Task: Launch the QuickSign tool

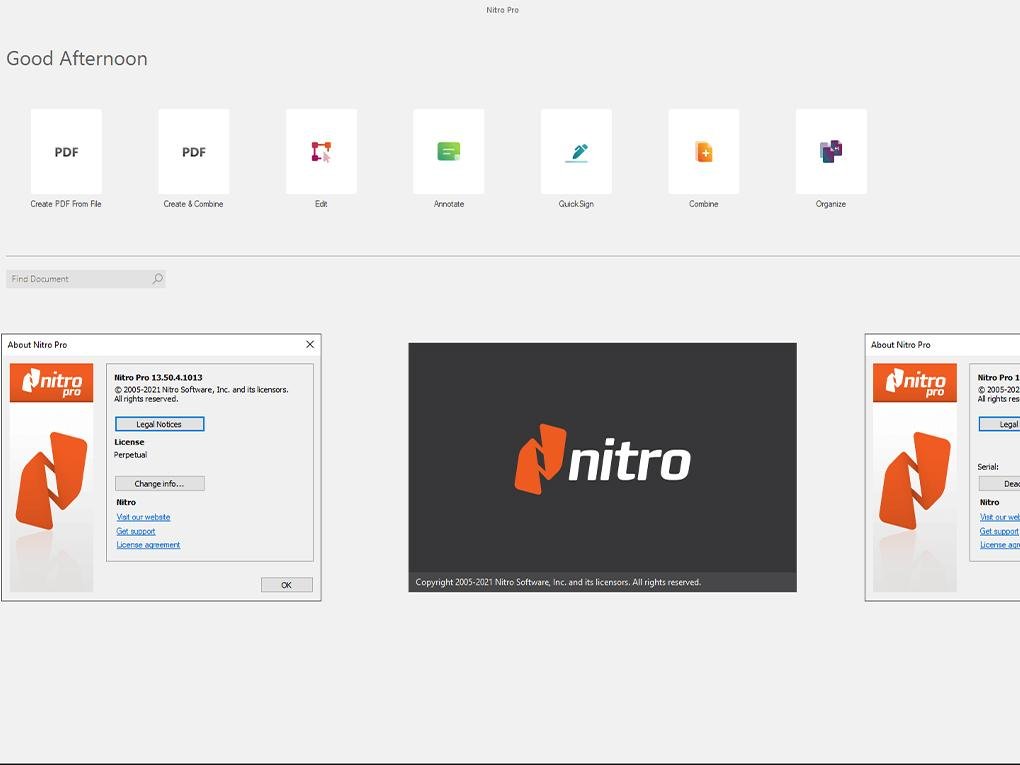Action: (576, 151)
